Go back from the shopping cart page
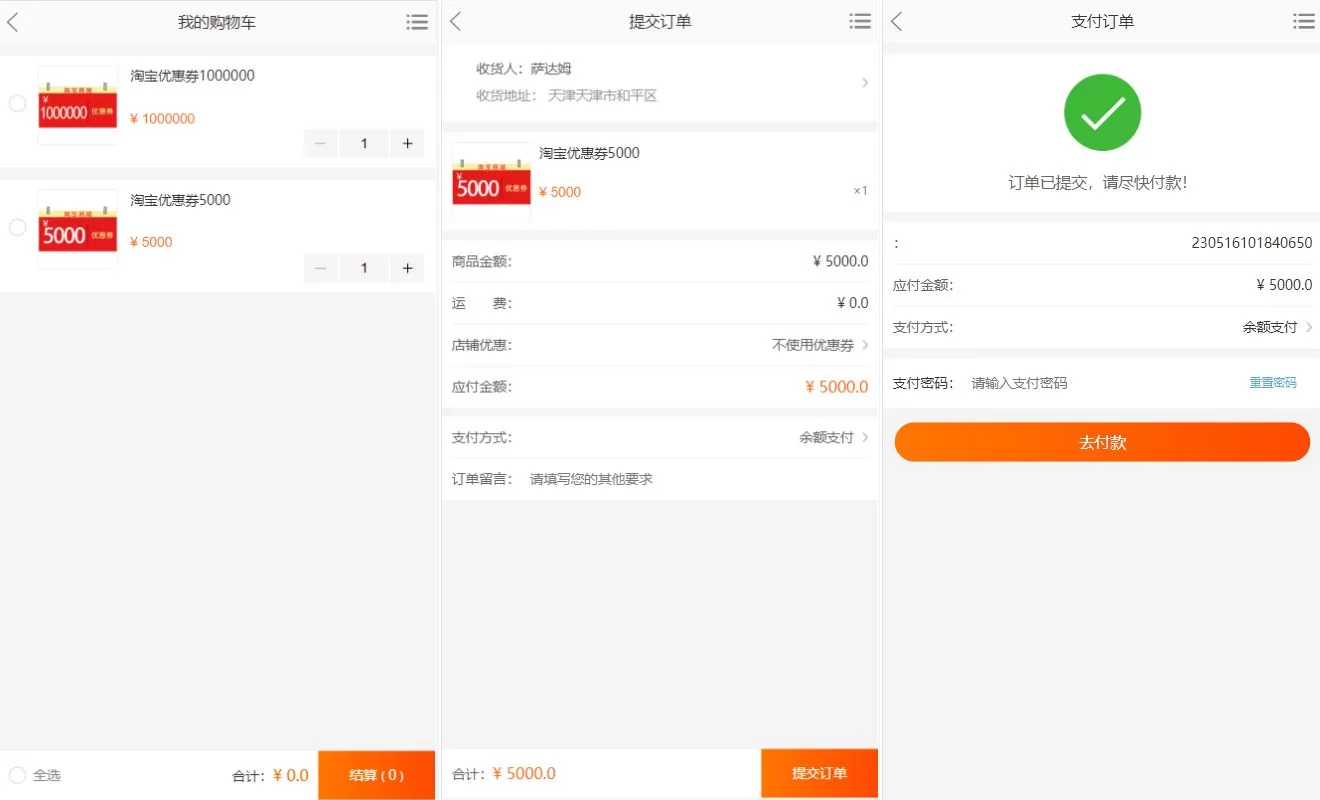Screen dimensions: 1320x800 coord(13,22)
